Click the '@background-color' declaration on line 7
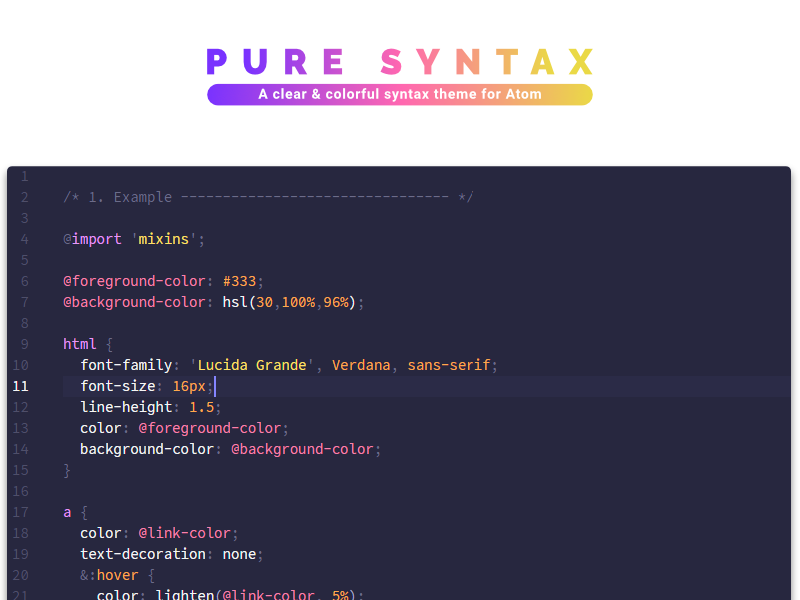This screenshot has width=800, height=600. 134,302
